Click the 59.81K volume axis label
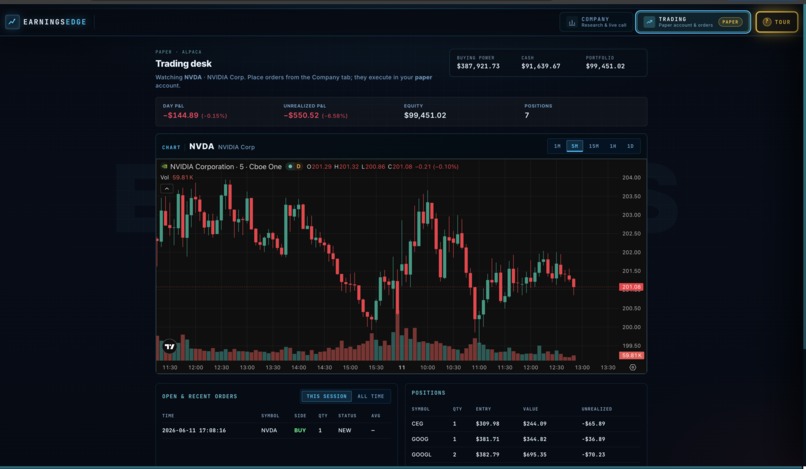Screen dimensions: 806x469 (631, 355)
